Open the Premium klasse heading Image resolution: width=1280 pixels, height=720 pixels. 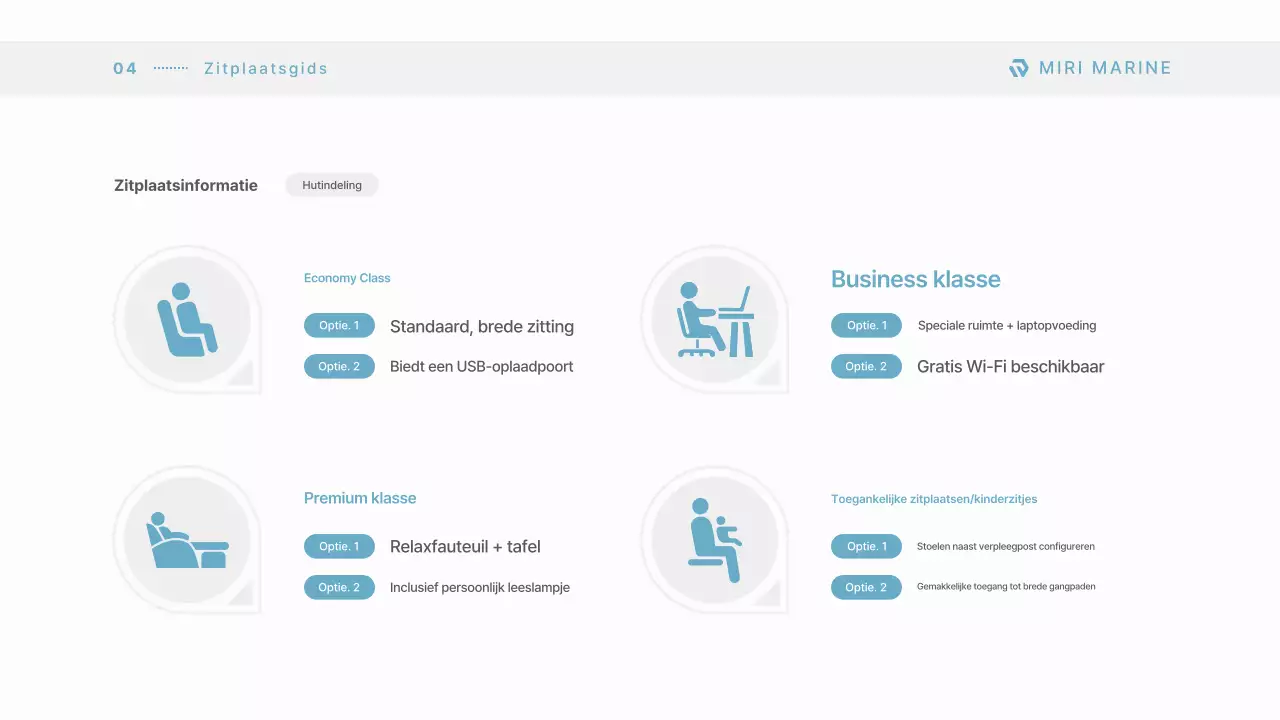(x=360, y=498)
